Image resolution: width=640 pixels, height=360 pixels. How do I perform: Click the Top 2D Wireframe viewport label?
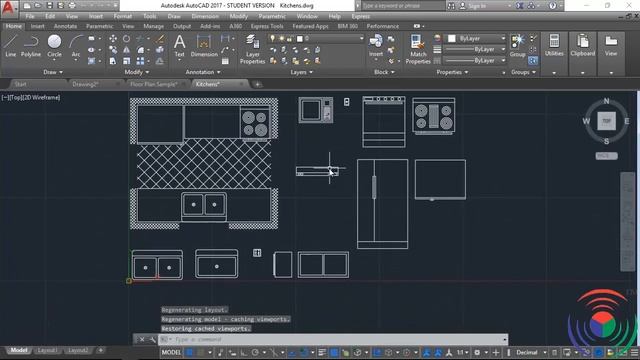click(x=31, y=97)
